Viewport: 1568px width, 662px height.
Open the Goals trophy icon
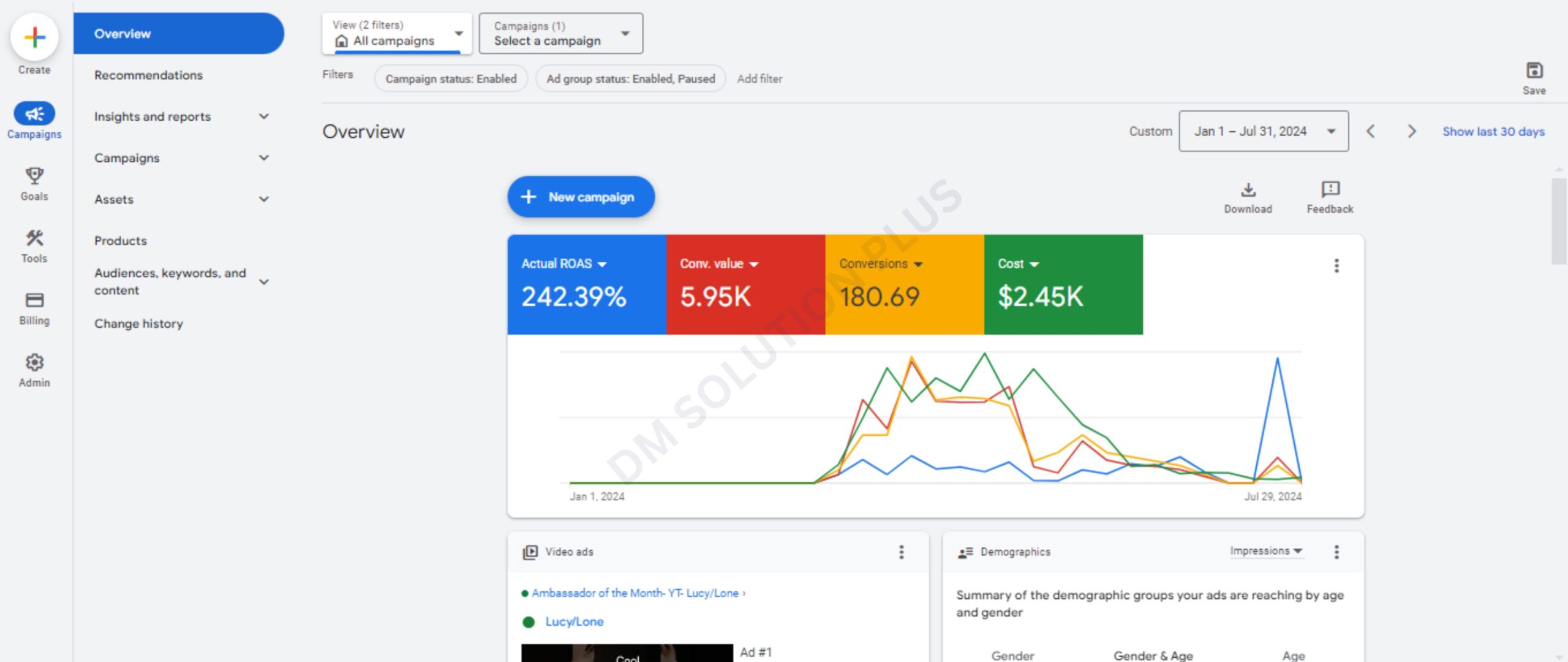pos(34,177)
